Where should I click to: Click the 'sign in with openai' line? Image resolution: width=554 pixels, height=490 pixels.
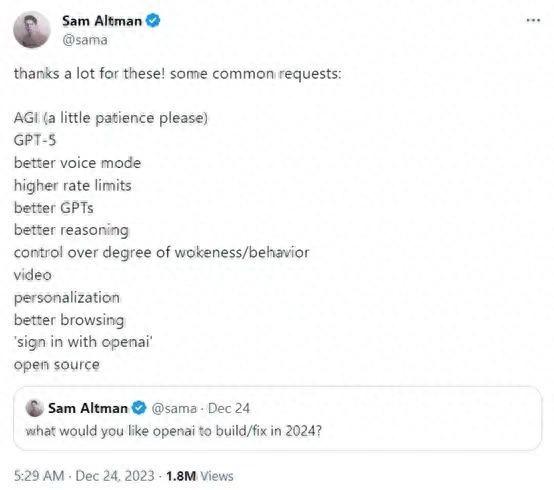[83, 342]
